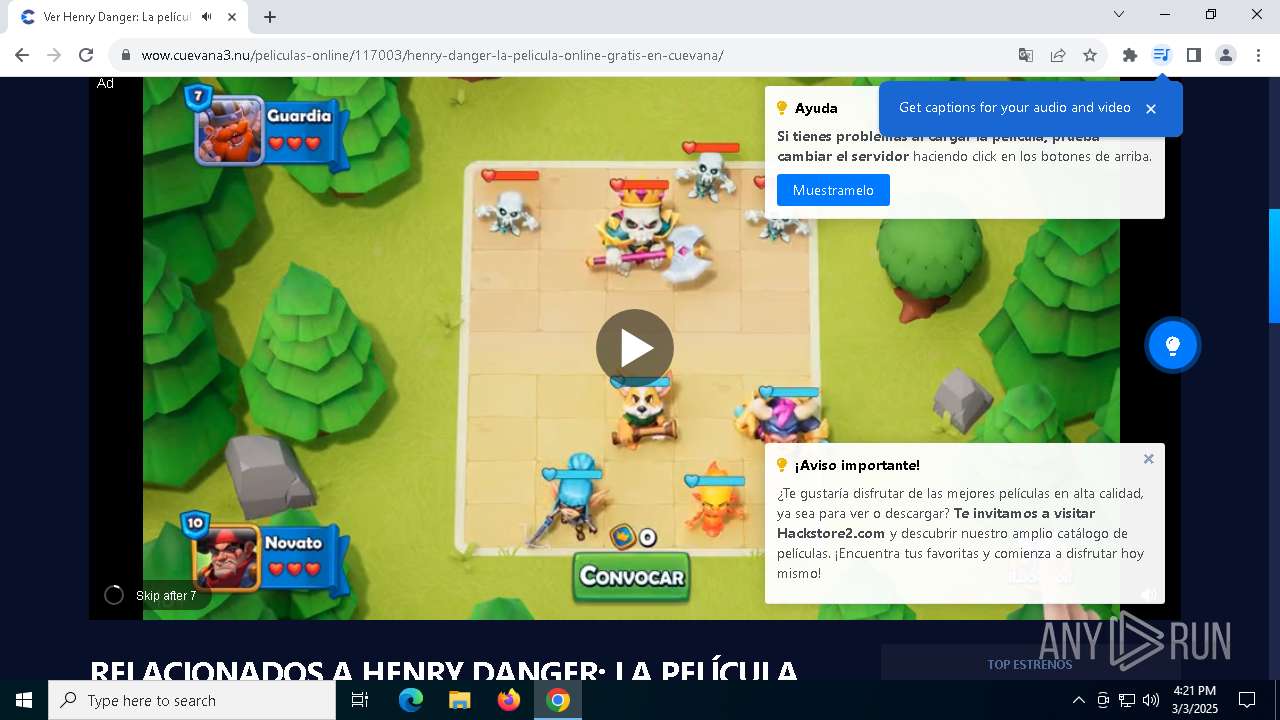
Task: Close the Aviso importante notice
Action: point(1148,459)
